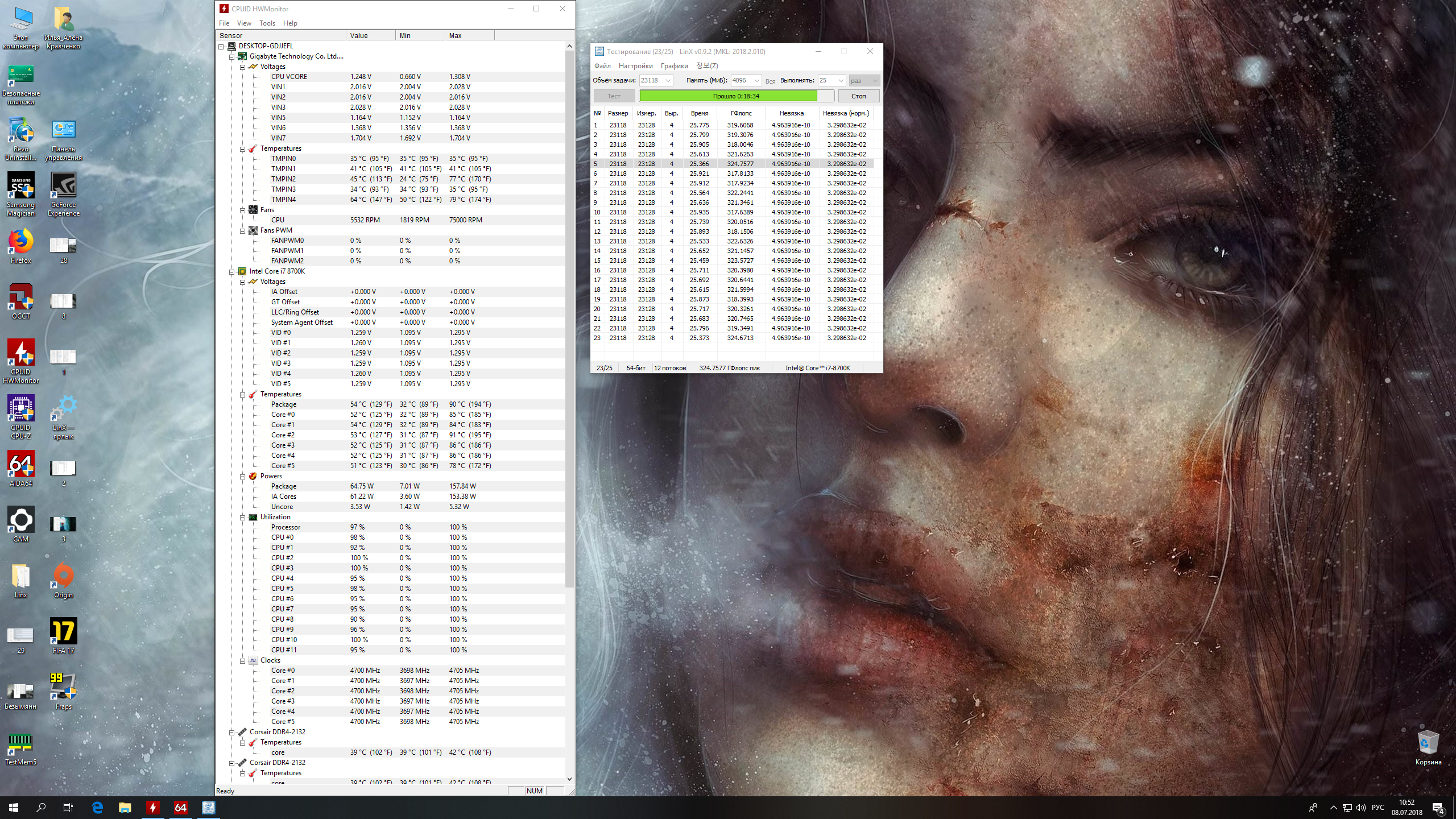Open the Fraps desktop shortcut
1456x819 pixels.
[x=63, y=688]
